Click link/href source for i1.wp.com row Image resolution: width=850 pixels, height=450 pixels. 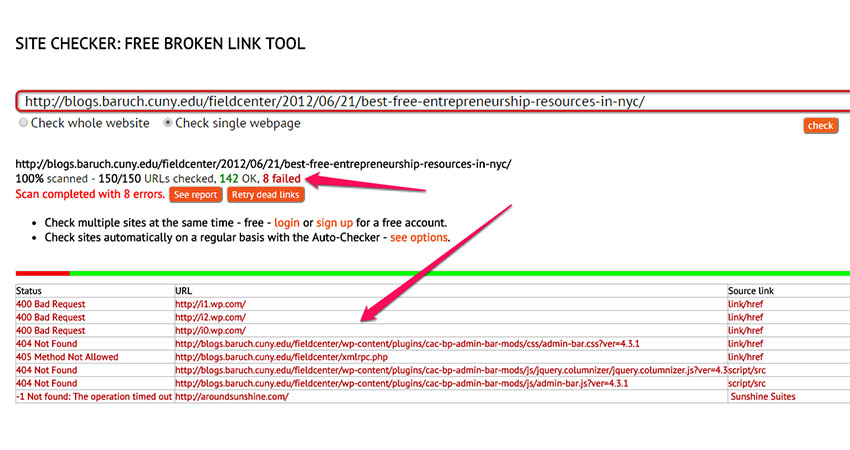pyautogui.click(x=745, y=304)
